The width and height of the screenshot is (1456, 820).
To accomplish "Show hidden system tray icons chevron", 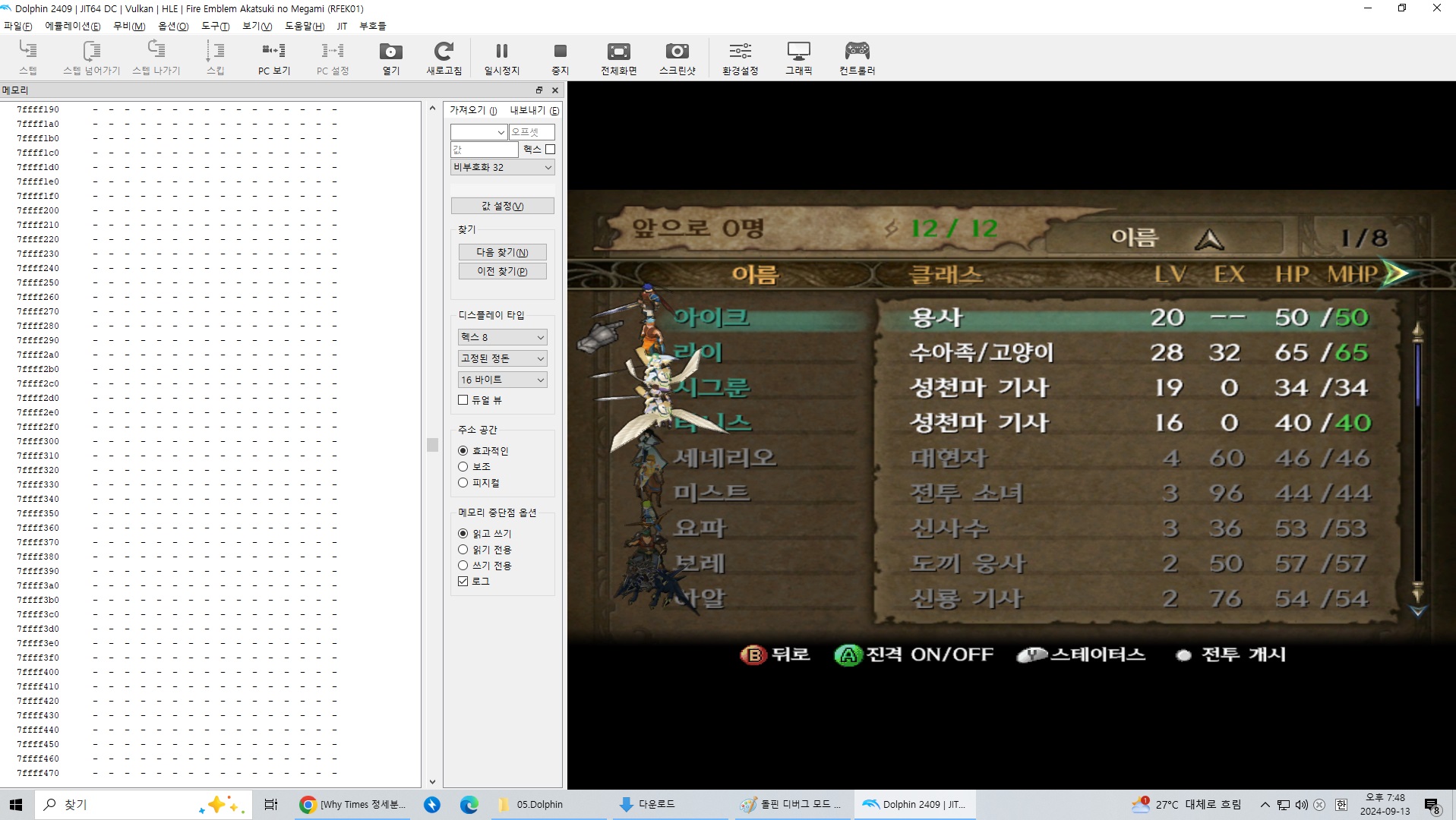I will (1265, 805).
